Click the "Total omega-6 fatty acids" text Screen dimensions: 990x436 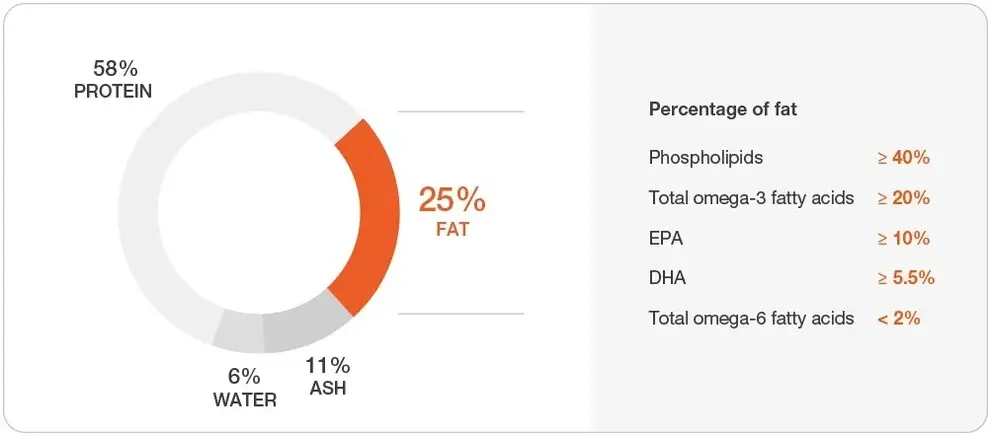tap(751, 318)
